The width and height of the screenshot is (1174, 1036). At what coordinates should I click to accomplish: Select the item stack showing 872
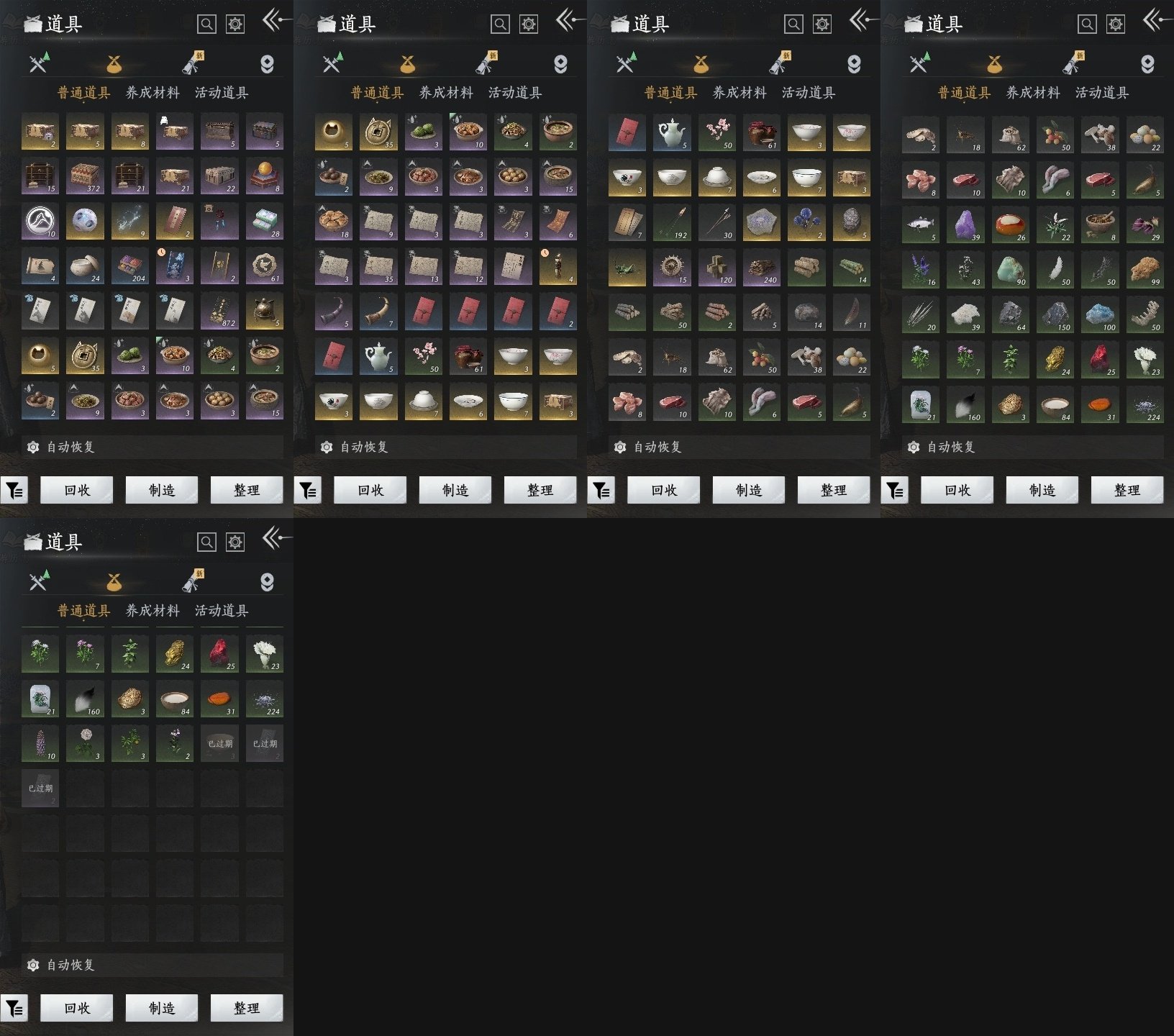click(x=219, y=311)
